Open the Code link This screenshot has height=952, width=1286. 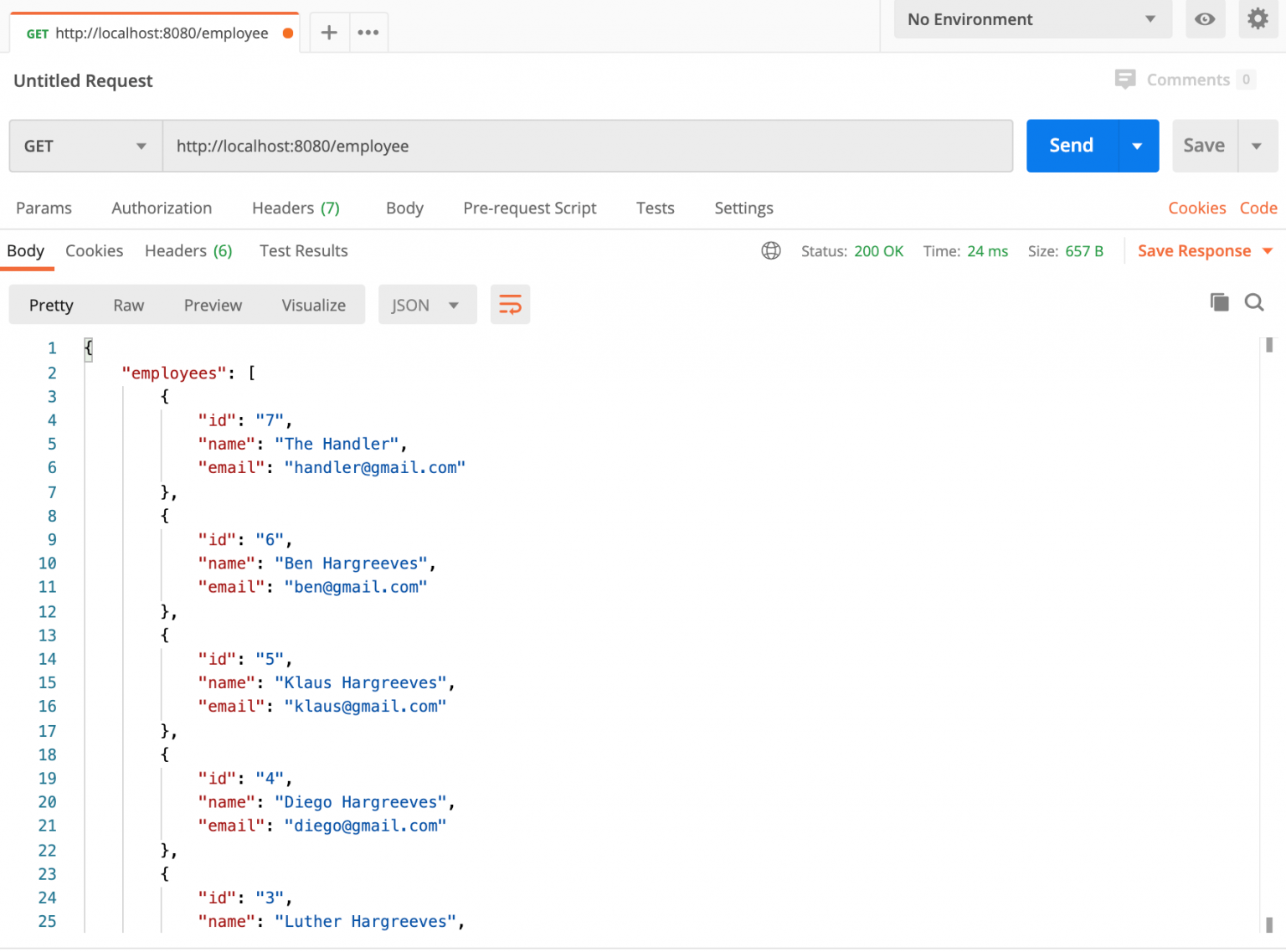point(1258,208)
